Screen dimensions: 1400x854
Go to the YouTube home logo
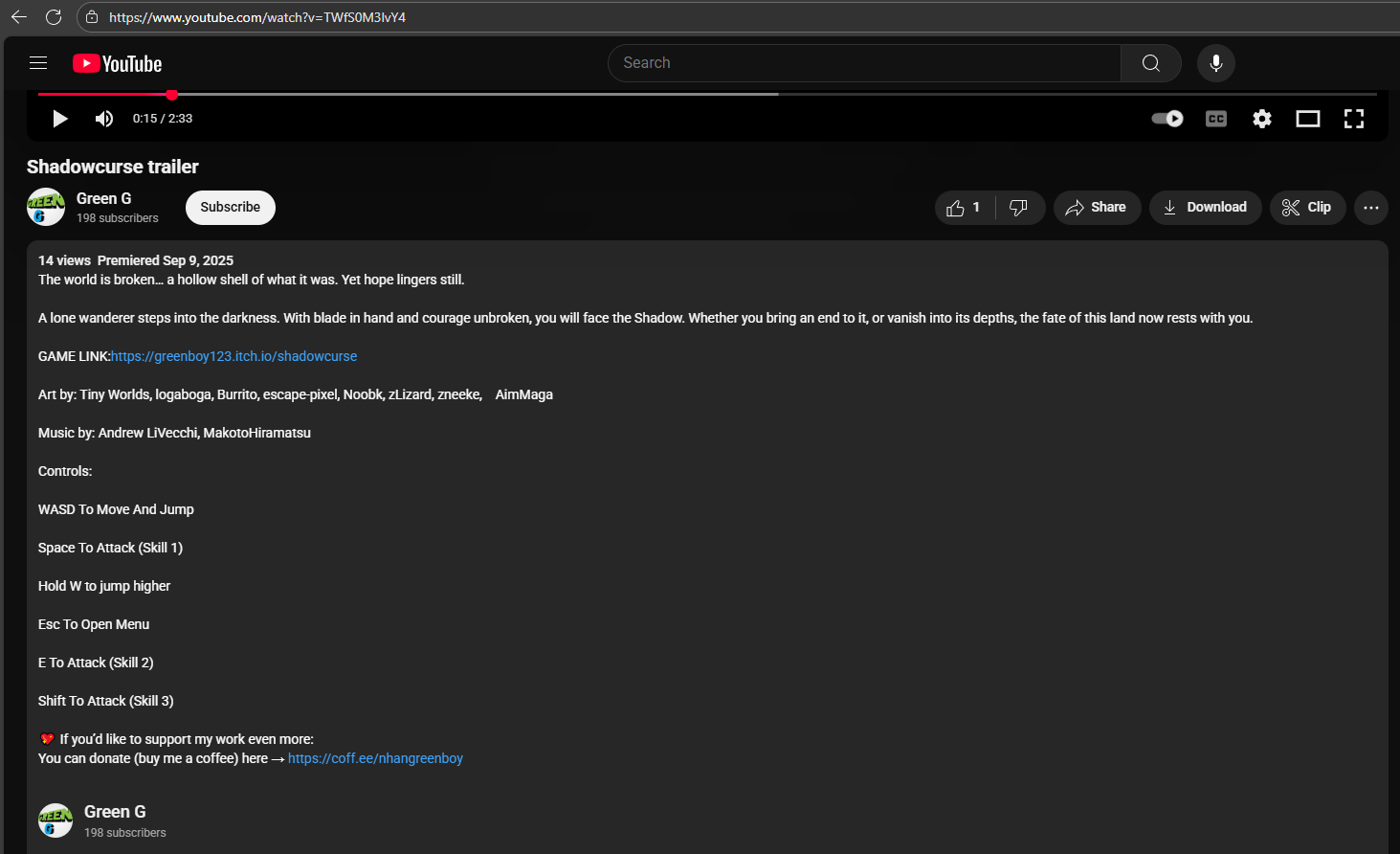coord(118,64)
